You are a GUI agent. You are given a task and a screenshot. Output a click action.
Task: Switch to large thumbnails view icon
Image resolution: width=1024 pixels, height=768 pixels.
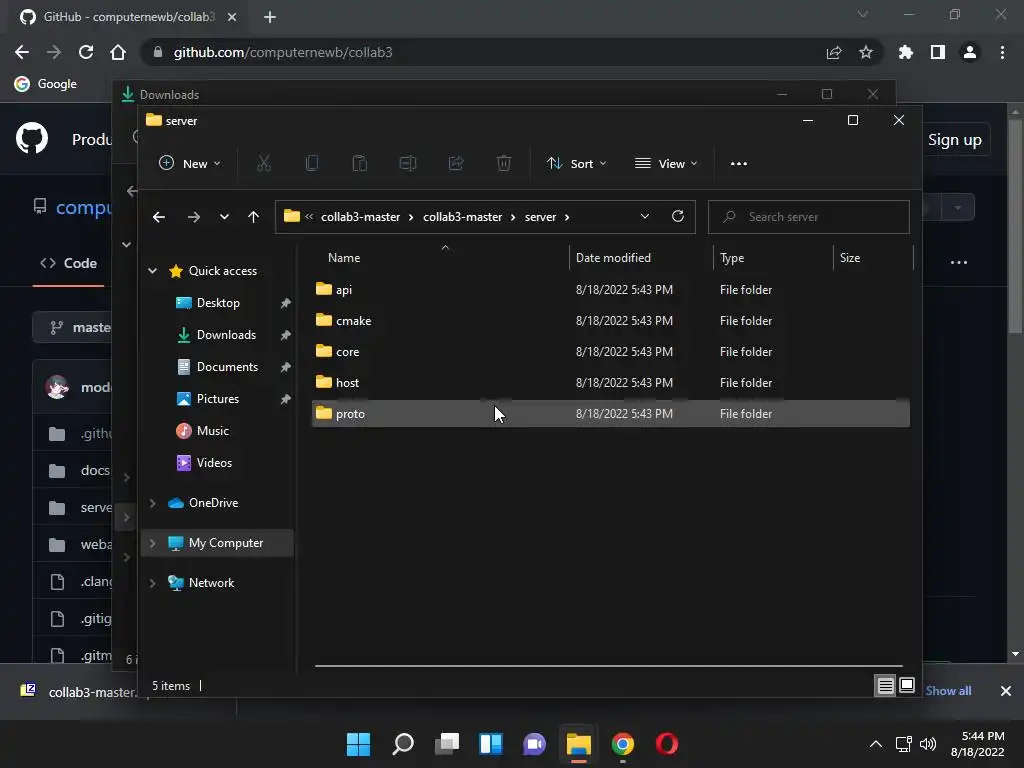[x=907, y=685]
